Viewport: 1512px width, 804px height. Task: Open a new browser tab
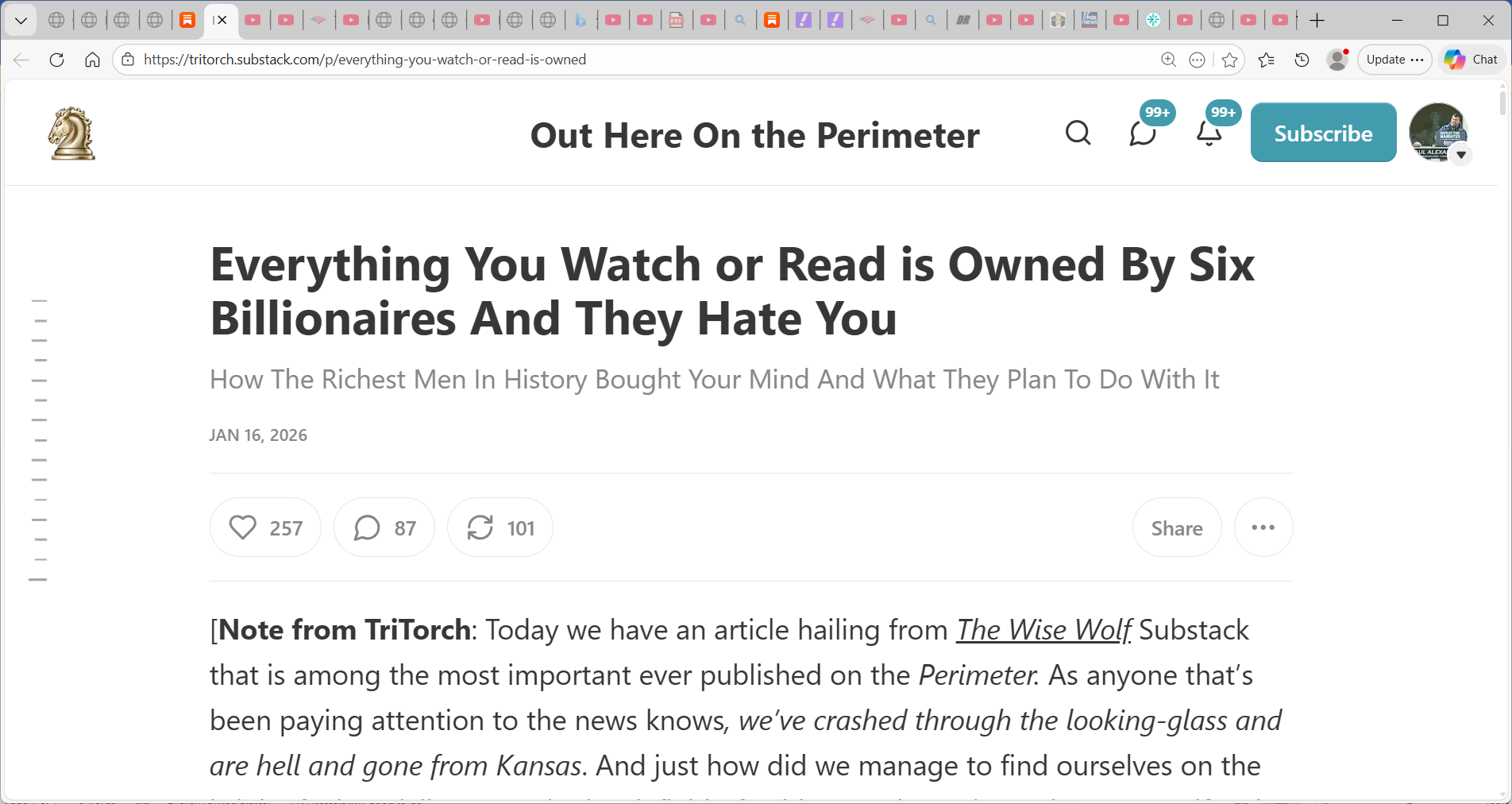tap(1317, 20)
